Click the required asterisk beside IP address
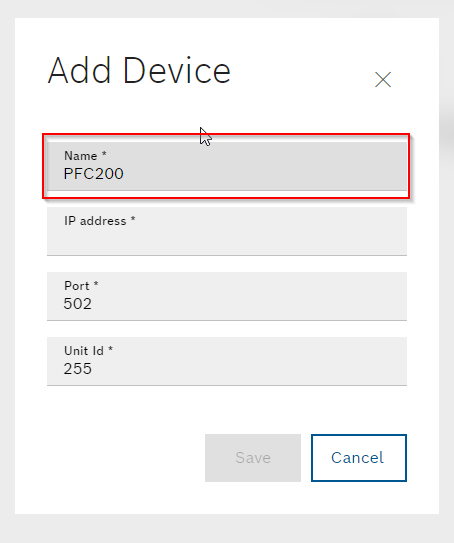Screen dimensions: 454x543 [x=133, y=219]
